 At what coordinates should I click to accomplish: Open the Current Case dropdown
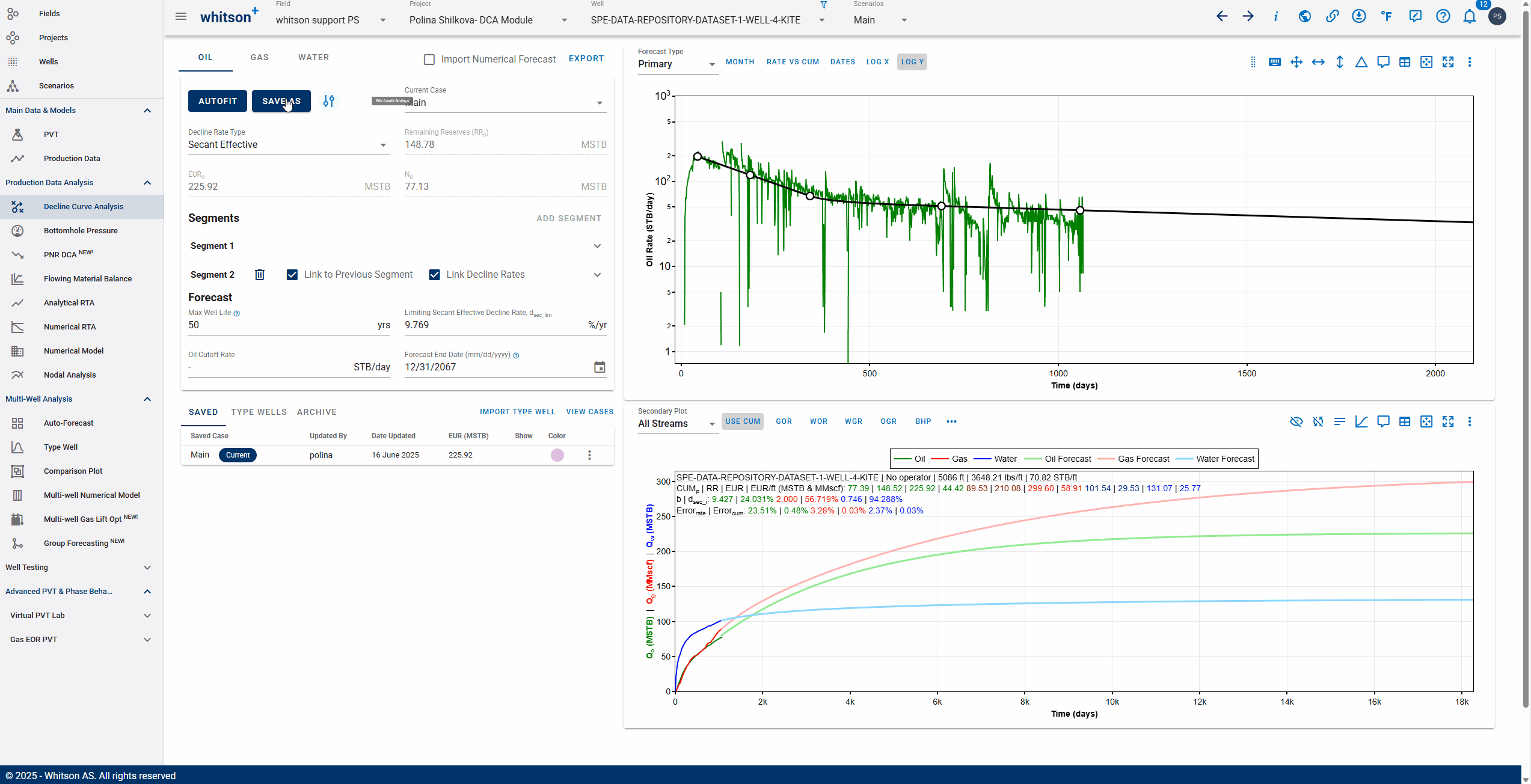coord(505,103)
